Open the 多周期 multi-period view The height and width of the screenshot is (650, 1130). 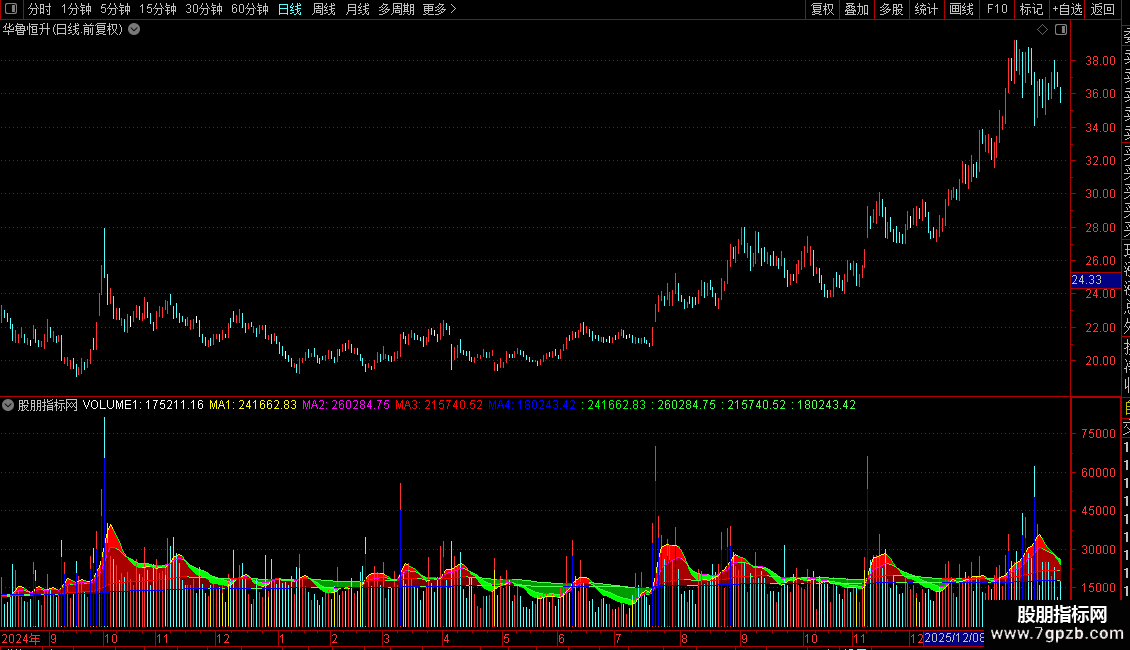396,9
